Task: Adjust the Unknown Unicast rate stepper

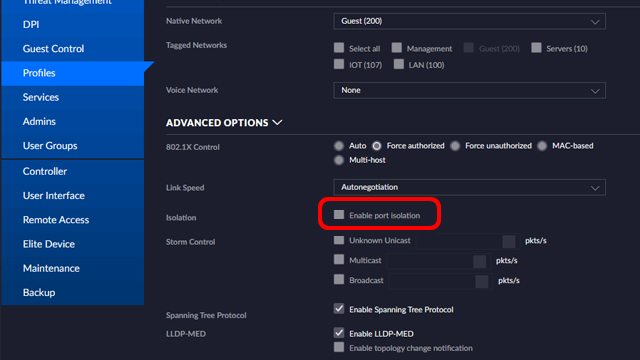Action: [509, 242]
